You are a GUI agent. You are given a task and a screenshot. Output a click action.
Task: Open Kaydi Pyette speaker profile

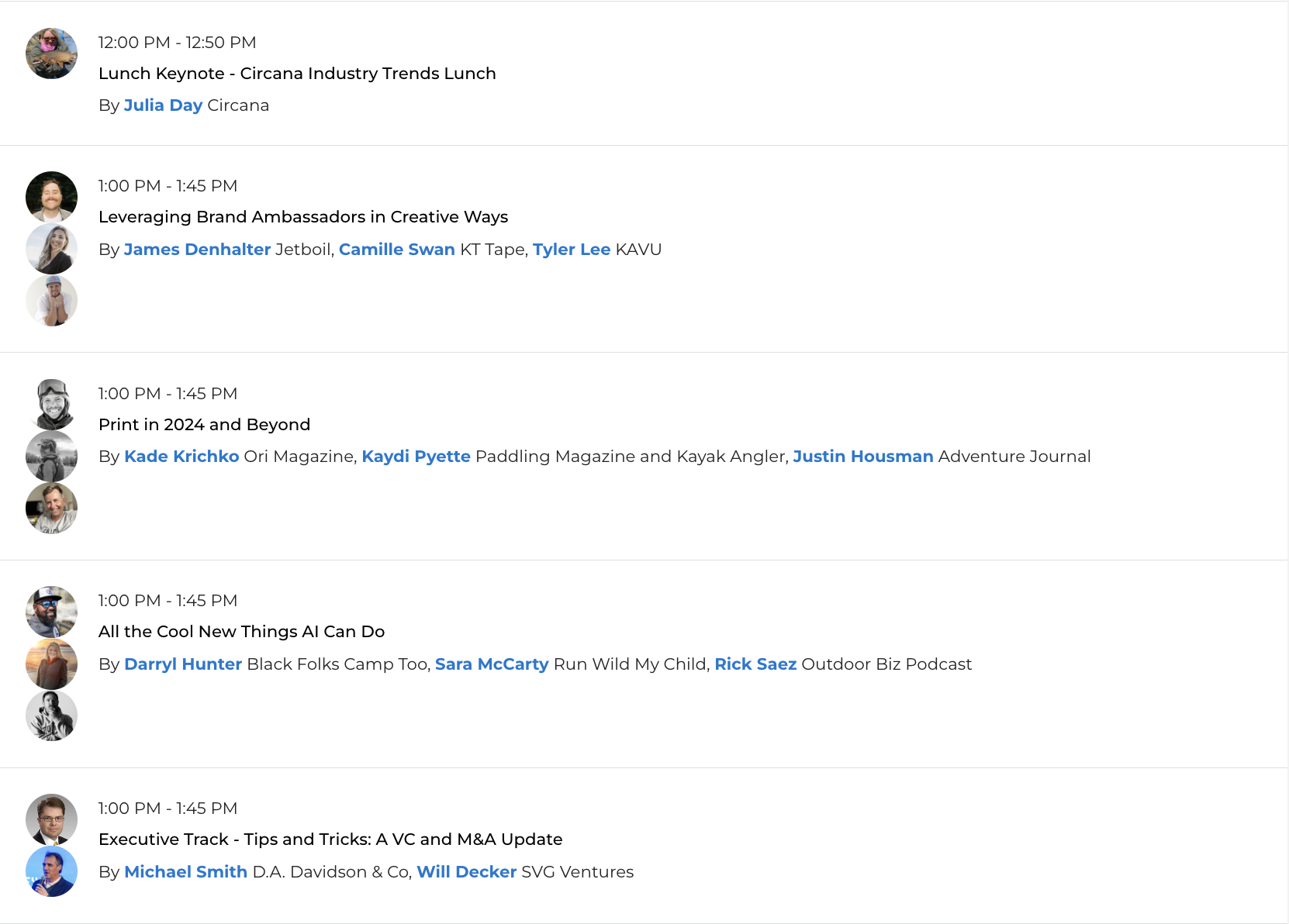[416, 457]
